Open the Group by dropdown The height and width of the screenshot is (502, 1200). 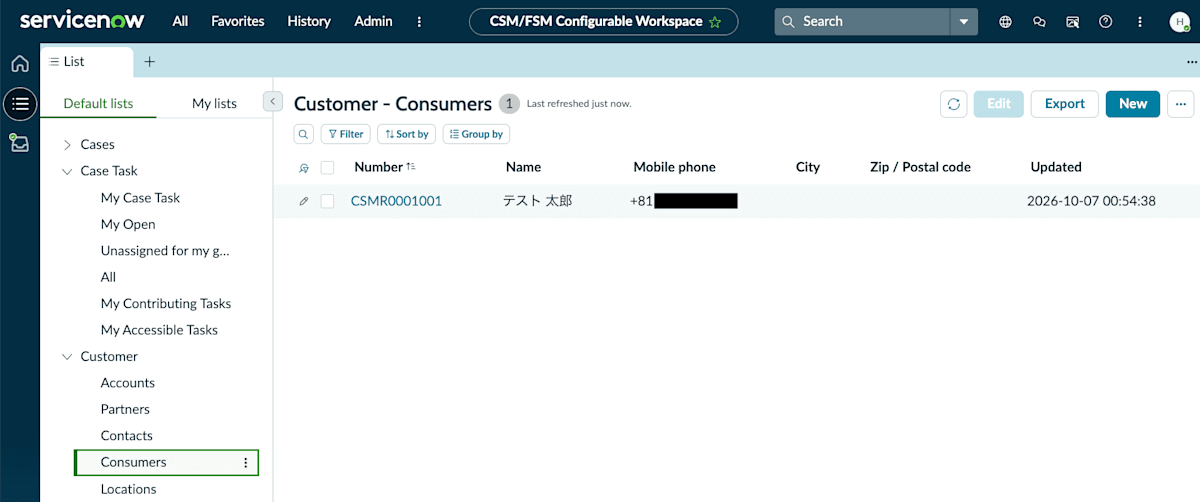(x=476, y=134)
